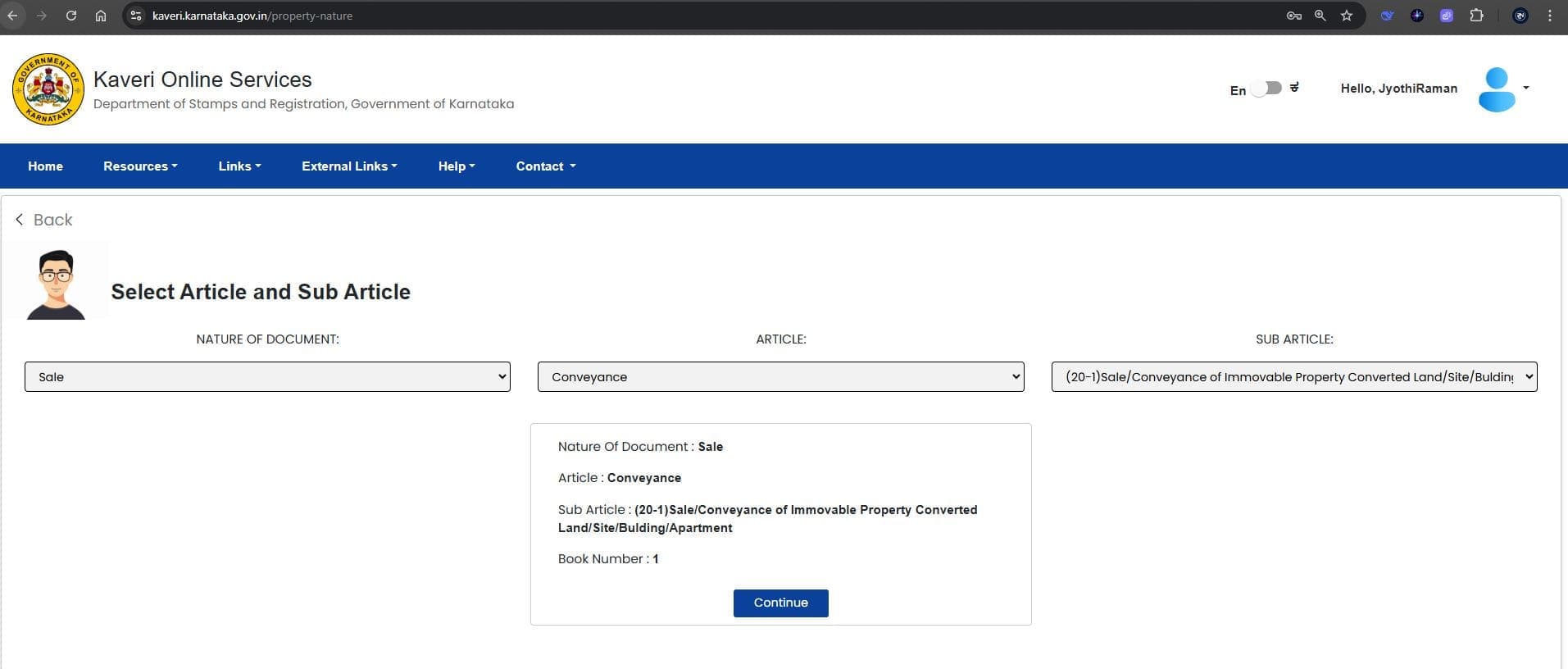Expand the Sub Article dropdown
Viewport: 1568px width, 669px height.
(x=1293, y=377)
